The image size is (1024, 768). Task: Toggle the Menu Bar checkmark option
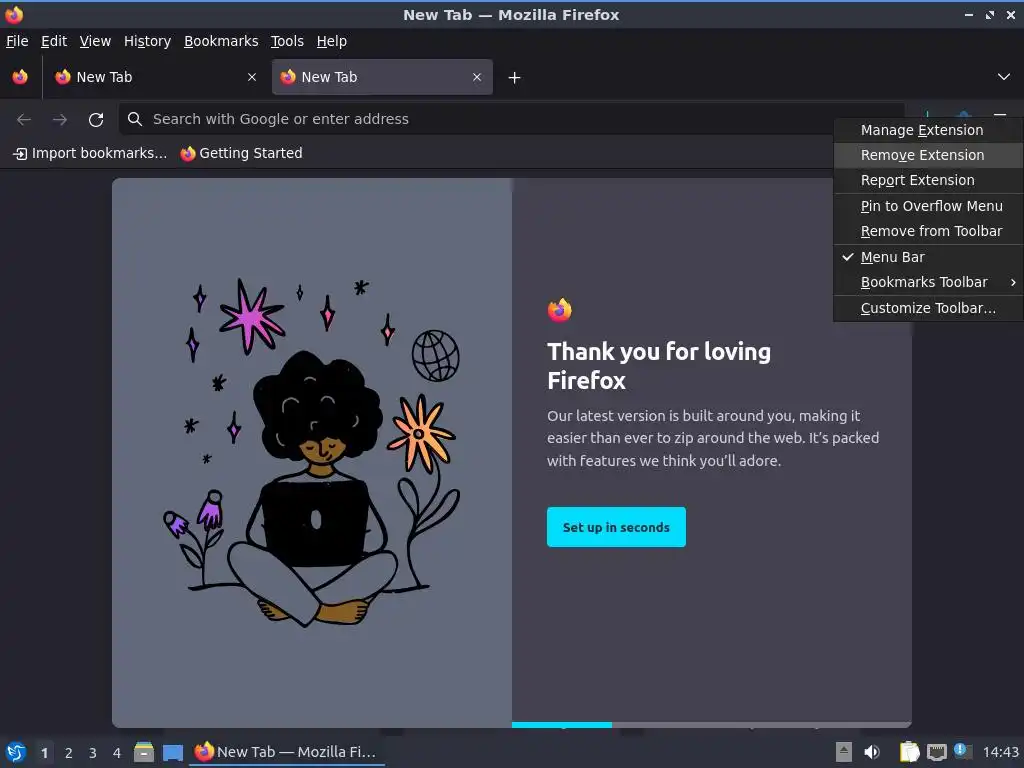(929, 257)
